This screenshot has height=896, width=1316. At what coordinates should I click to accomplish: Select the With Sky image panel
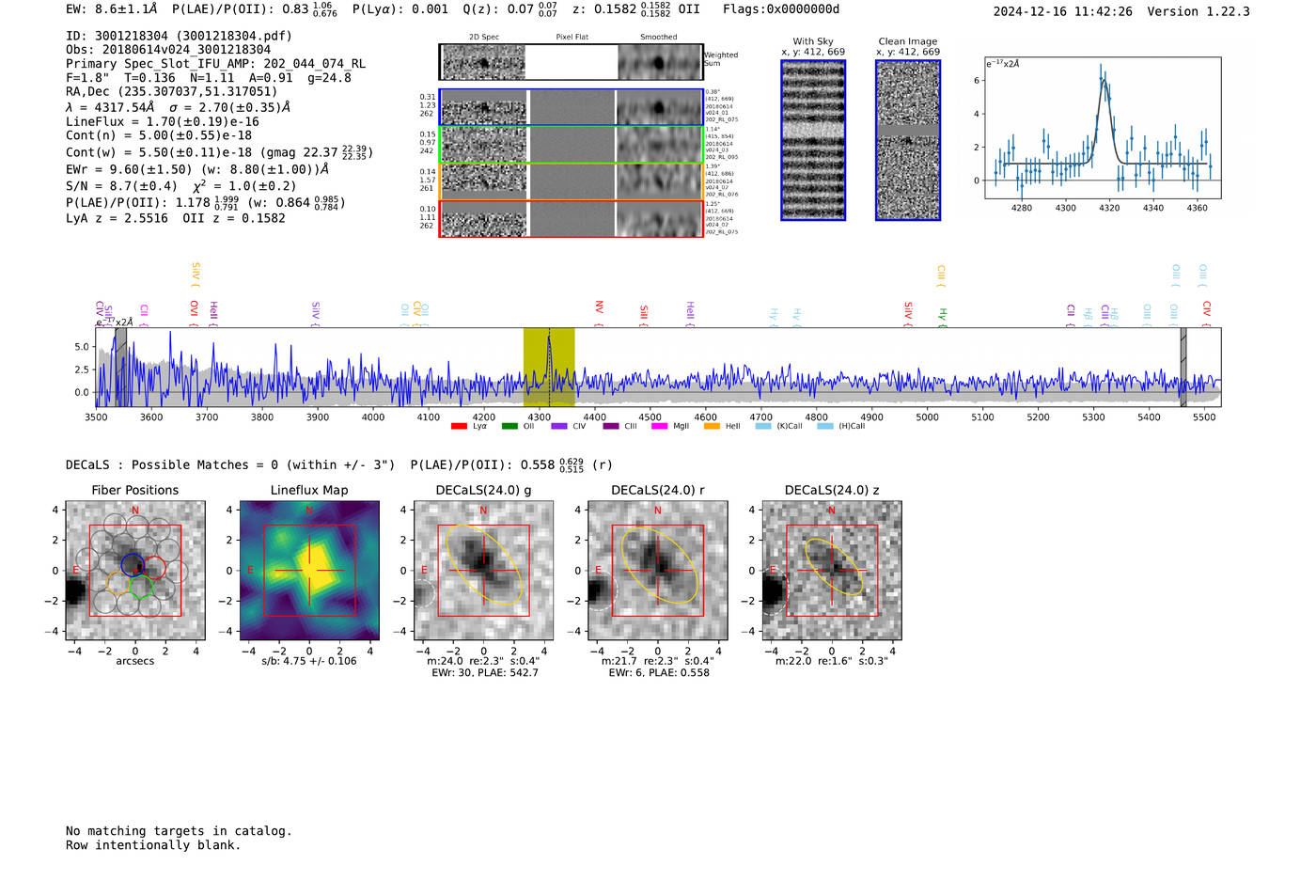[813, 140]
